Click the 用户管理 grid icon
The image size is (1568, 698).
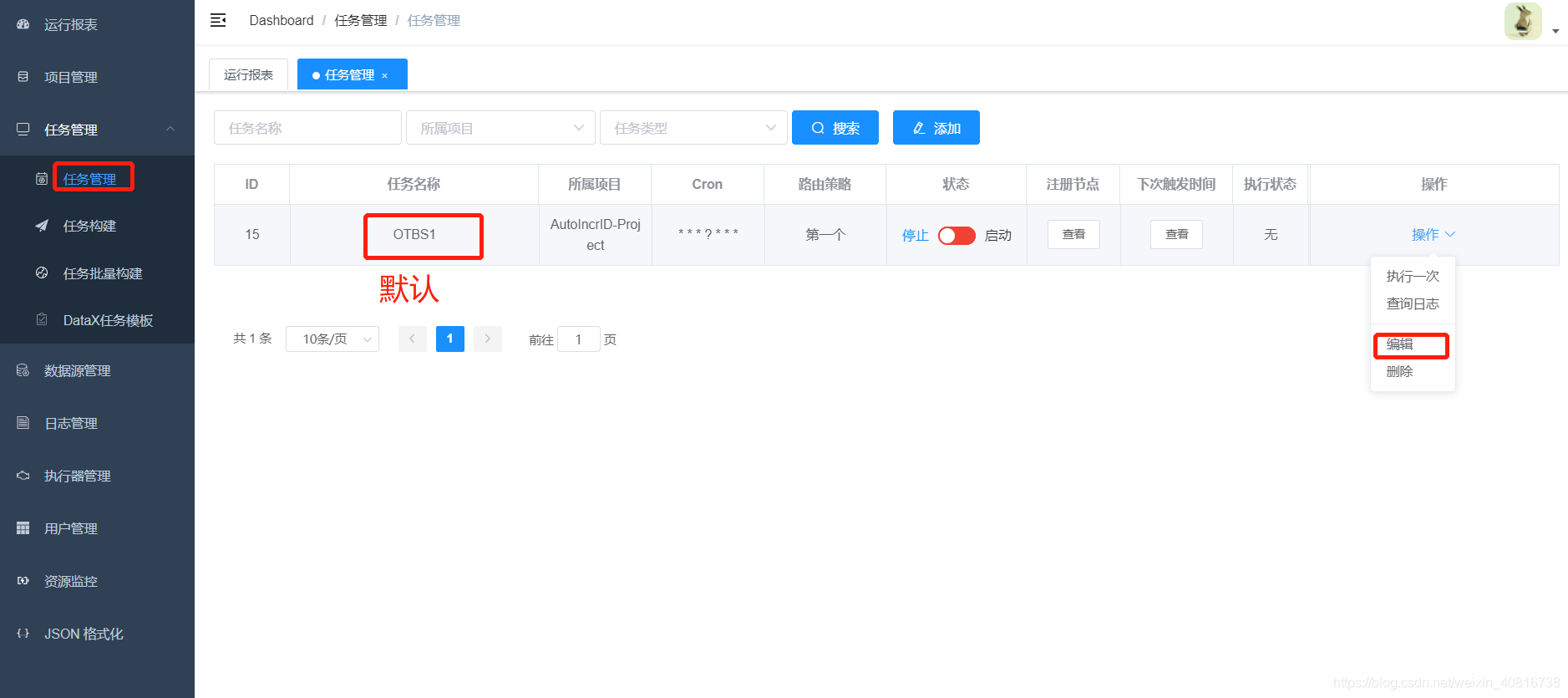pos(23,528)
